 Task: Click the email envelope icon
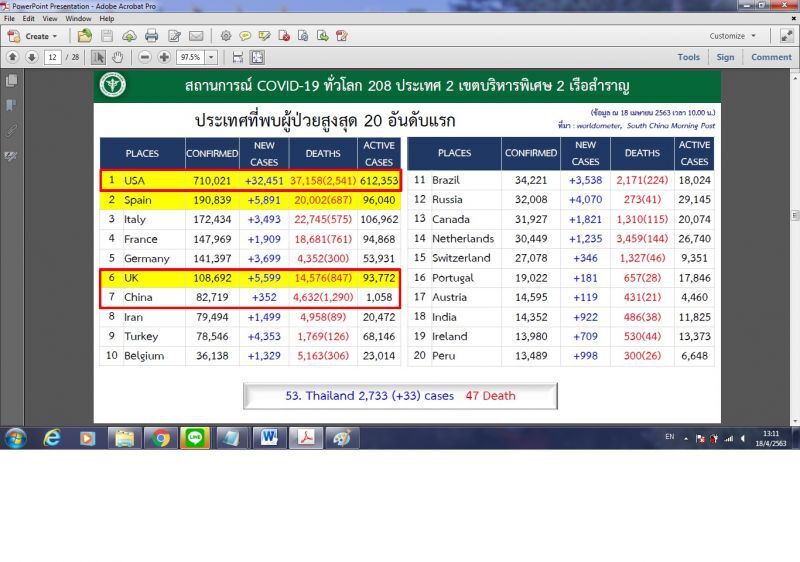pyautogui.click(x=196, y=36)
